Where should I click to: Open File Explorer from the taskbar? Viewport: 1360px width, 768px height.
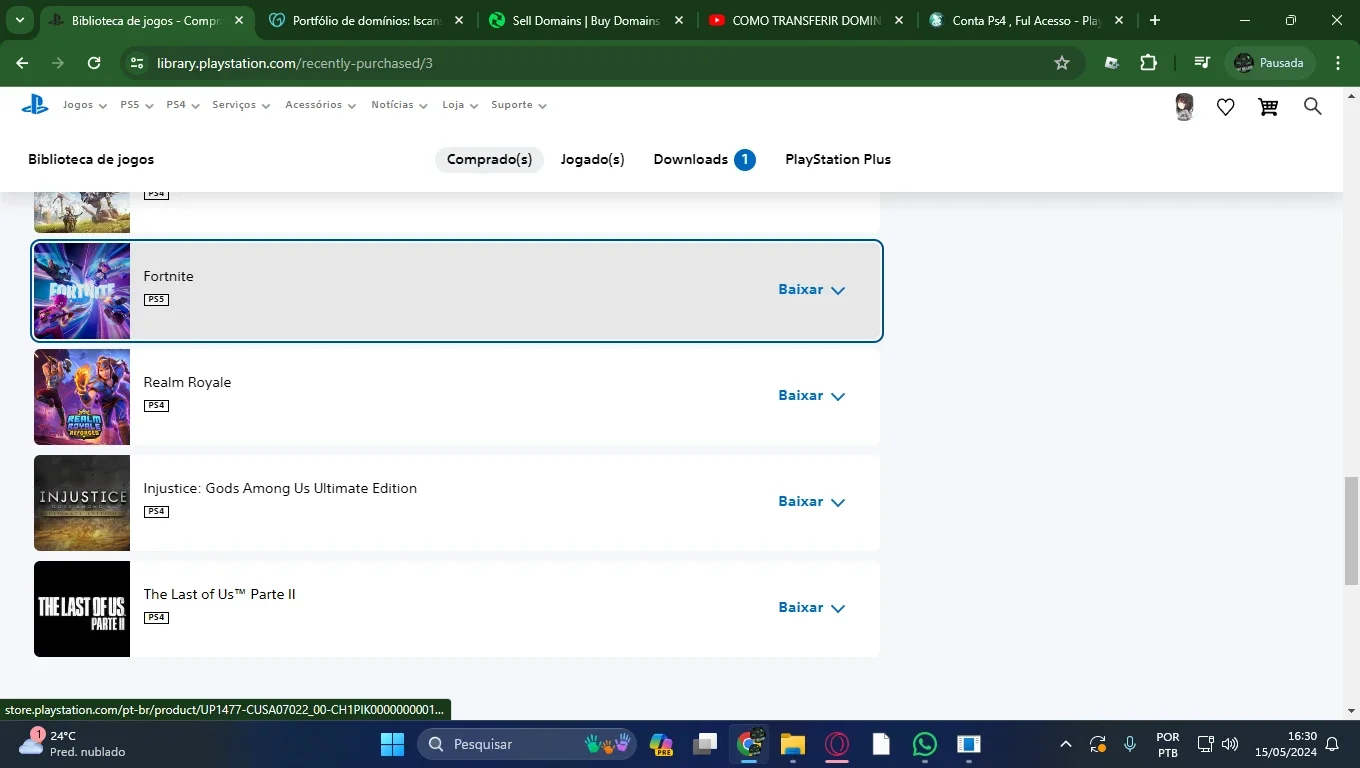793,744
